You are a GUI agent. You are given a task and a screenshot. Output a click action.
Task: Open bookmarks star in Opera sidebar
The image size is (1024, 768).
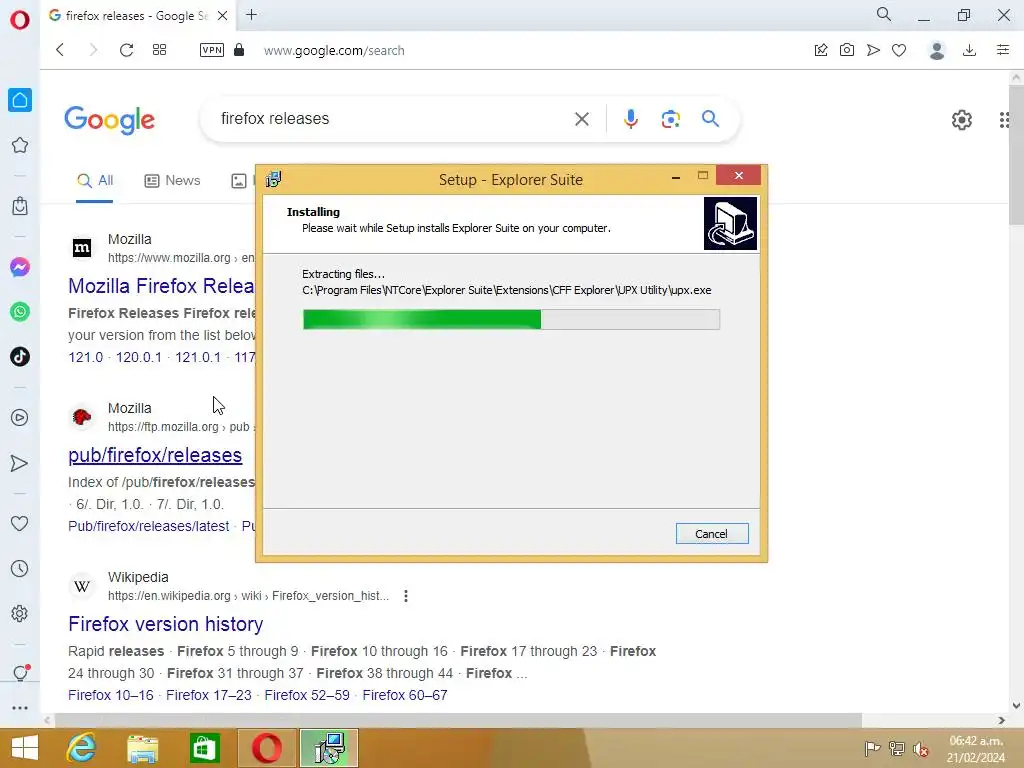(x=20, y=145)
